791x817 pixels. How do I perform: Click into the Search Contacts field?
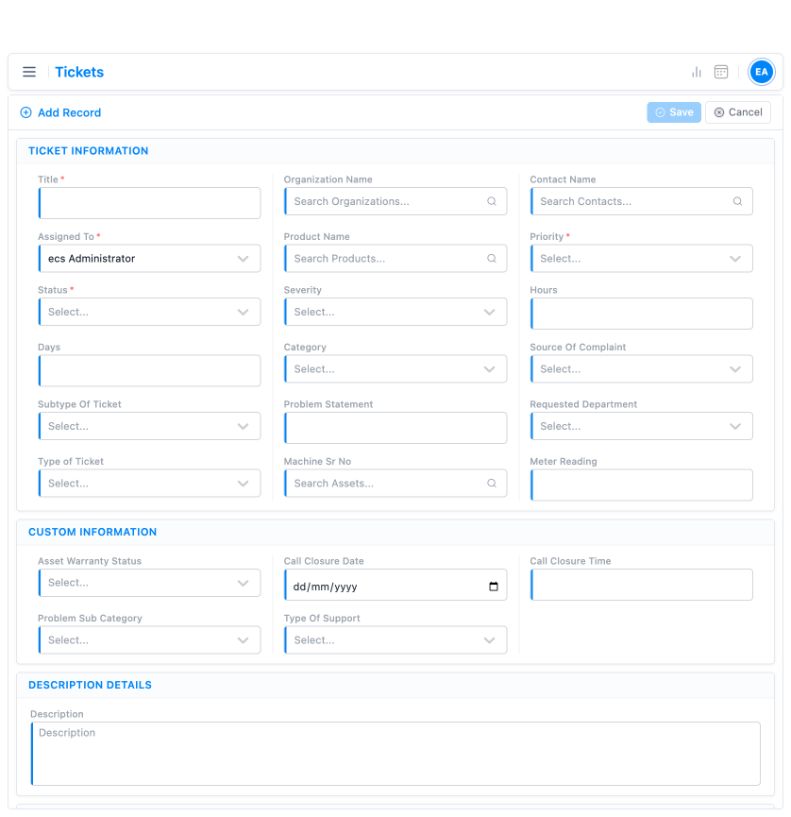coord(641,201)
